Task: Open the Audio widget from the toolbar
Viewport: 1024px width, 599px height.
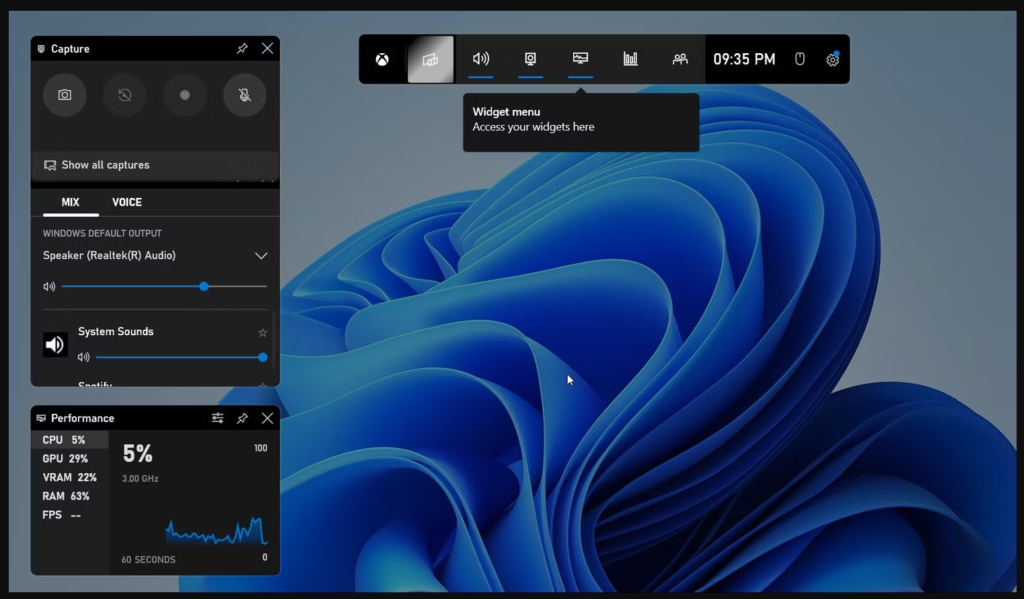Action: [481, 58]
